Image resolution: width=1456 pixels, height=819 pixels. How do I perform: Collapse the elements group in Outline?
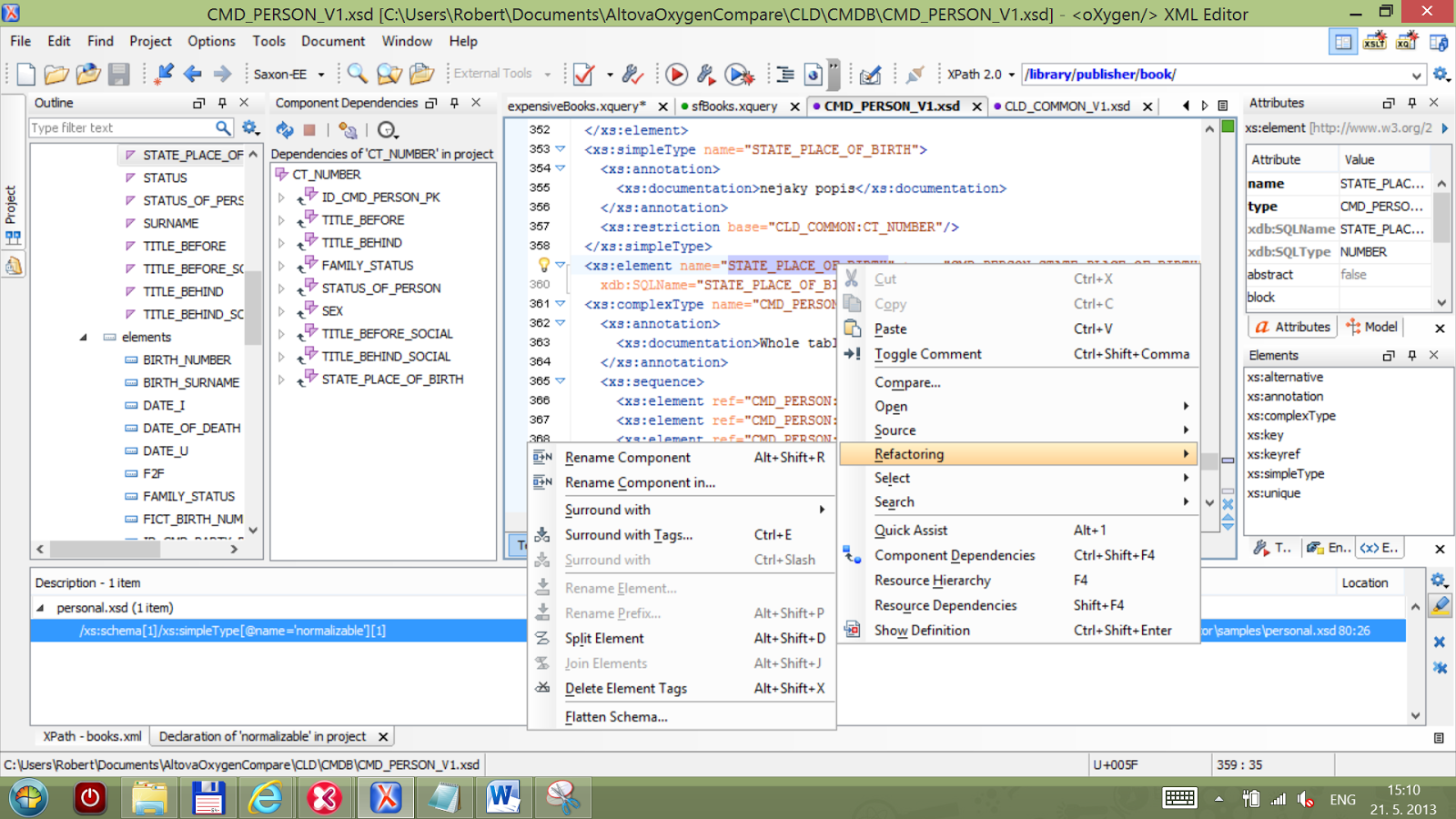(83, 337)
